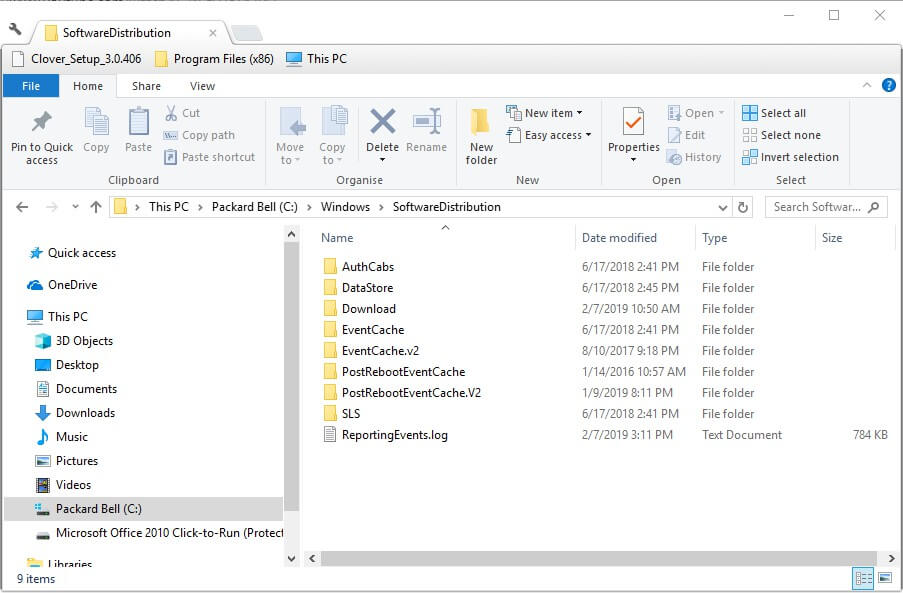Switch to large thumbnails view icon

[885, 578]
